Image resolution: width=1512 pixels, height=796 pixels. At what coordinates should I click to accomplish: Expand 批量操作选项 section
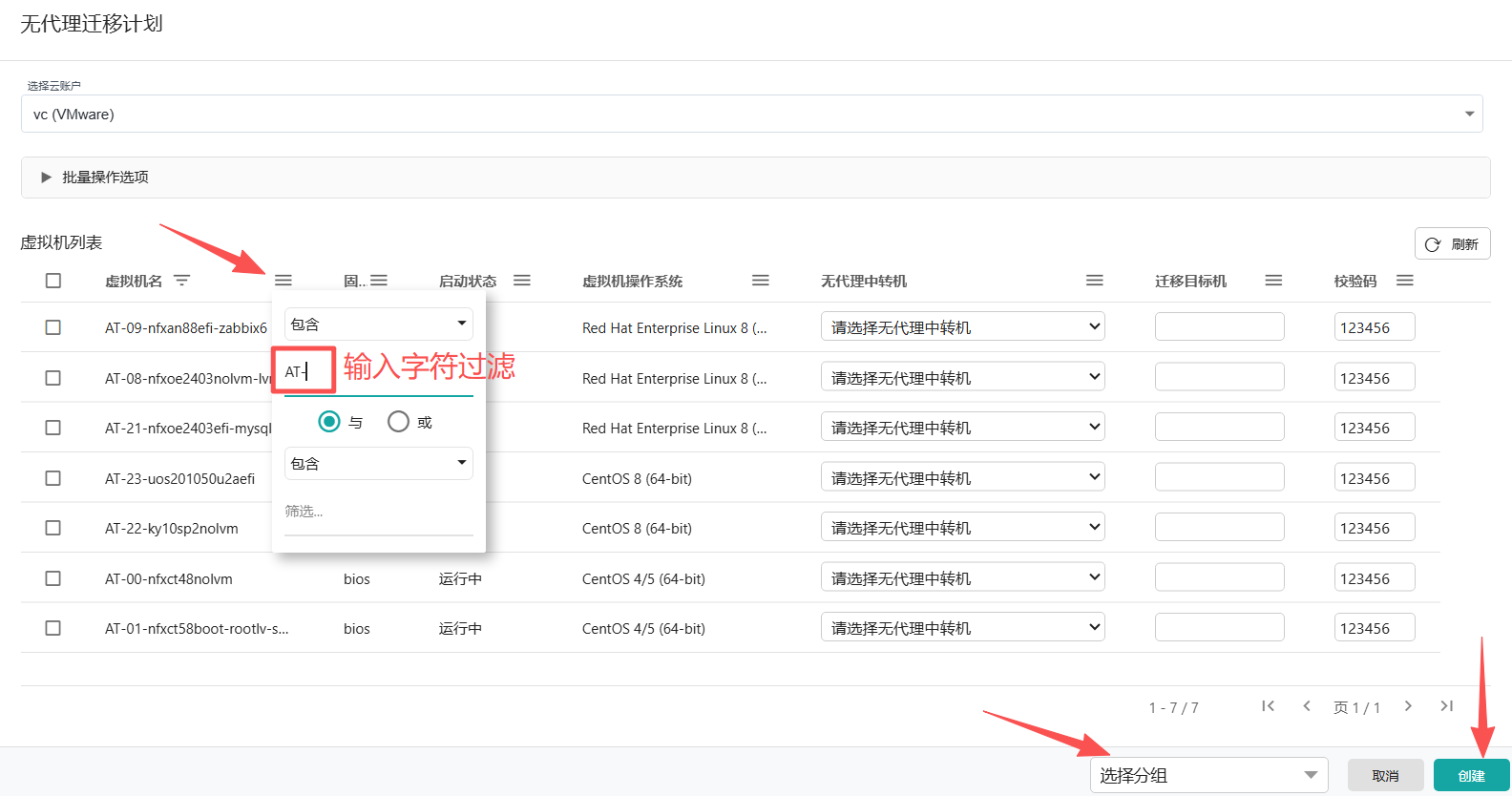[x=756, y=178]
